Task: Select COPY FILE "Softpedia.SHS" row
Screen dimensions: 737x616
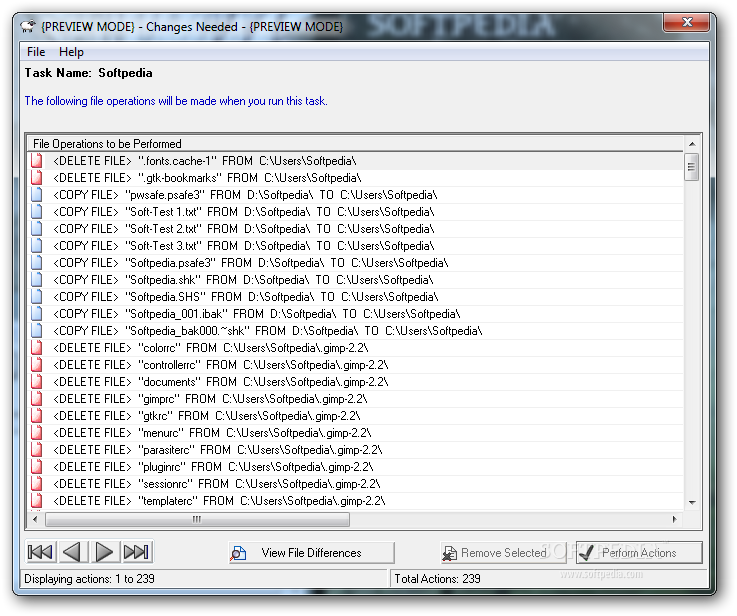Action: (x=355, y=296)
